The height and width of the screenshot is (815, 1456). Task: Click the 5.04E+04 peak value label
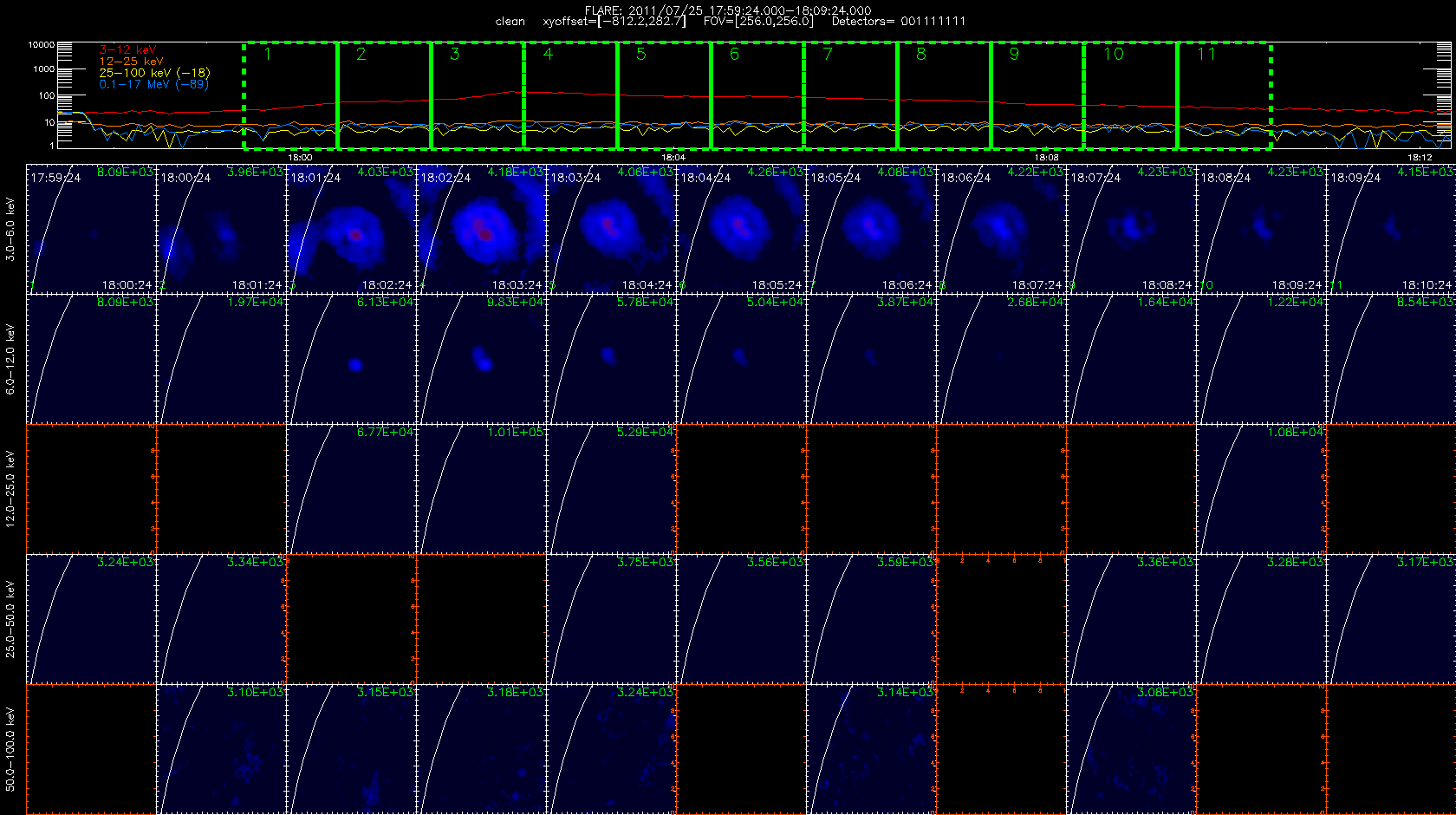coord(776,303)
